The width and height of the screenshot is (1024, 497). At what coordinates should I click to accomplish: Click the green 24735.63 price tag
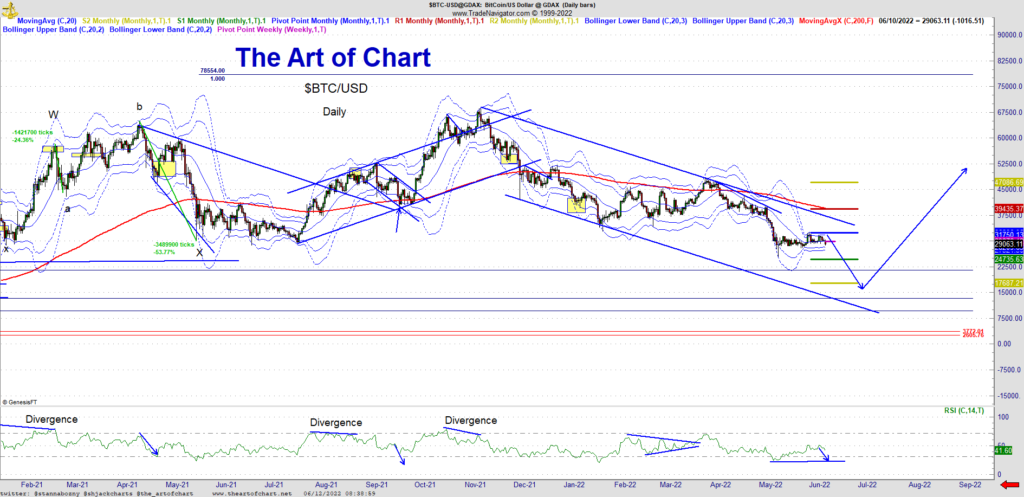coord(1006,259)
